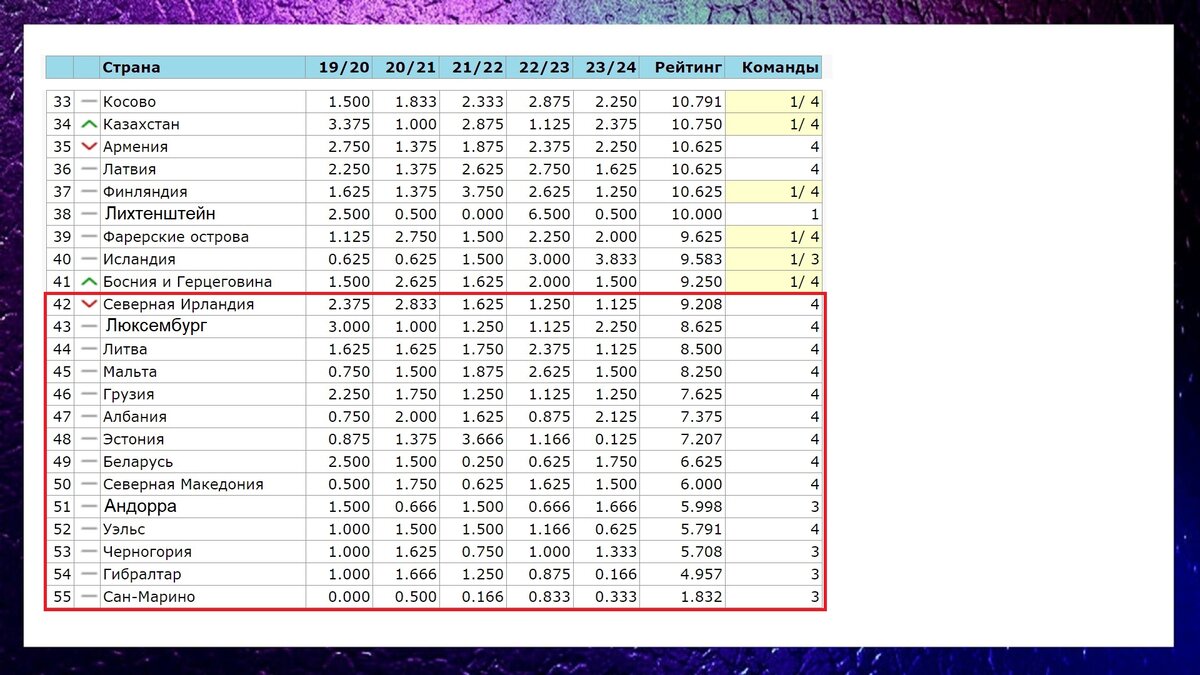
Task: Click the country name Андорра
Action: click(x=141, y=506)
